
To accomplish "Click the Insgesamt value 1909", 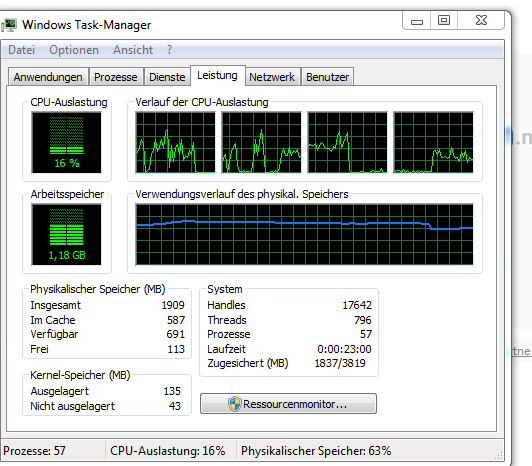I will pyautogui.click(x=173, y=305).
